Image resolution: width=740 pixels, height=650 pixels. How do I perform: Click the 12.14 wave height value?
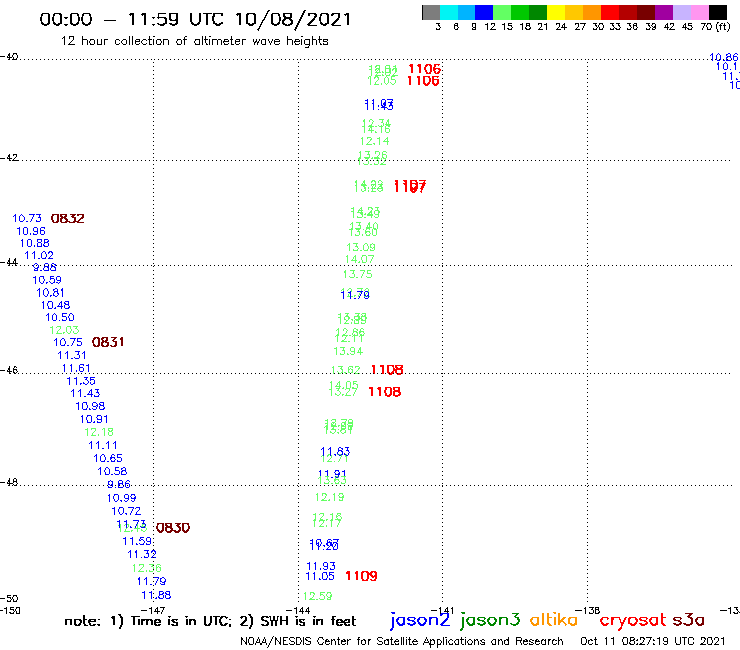point(375,141)
